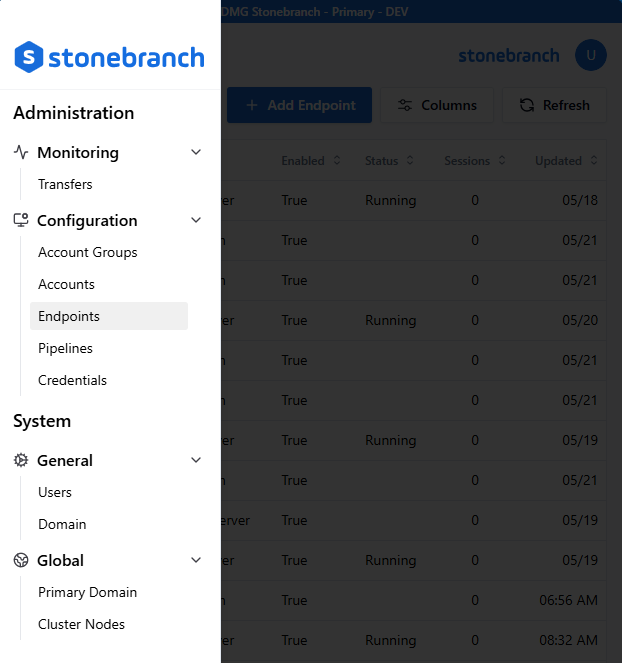The image size is (622, 663).
Task: Collapse the General section chevron
Action: (196, 461)
